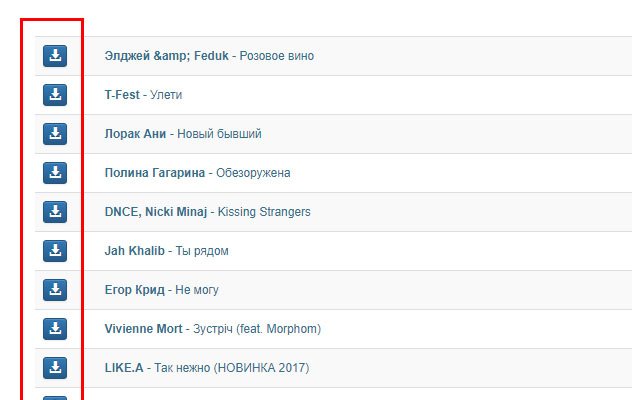Viewport: 632px width, 400px height.
Task: Download Полина Гагарина Обезоружена track
Action: (x=55, y=173)
